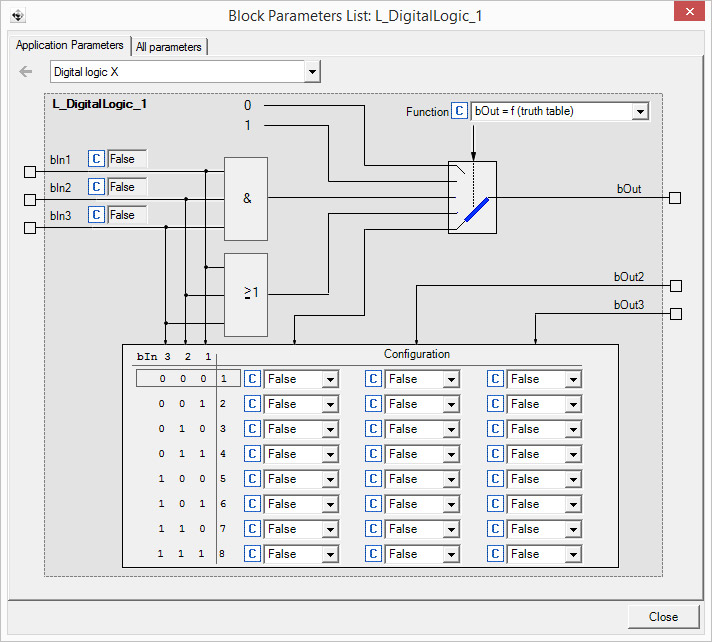Click the C icon next to bIn2
This screenshot has width=712, height=642.
coord(96,187)
